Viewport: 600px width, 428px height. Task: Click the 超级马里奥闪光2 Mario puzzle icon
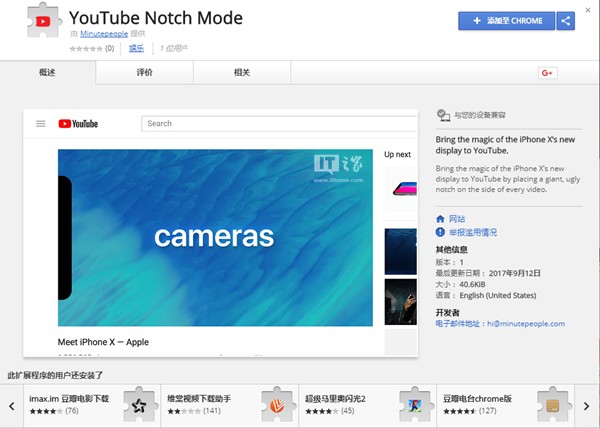(x=415, y=405)
